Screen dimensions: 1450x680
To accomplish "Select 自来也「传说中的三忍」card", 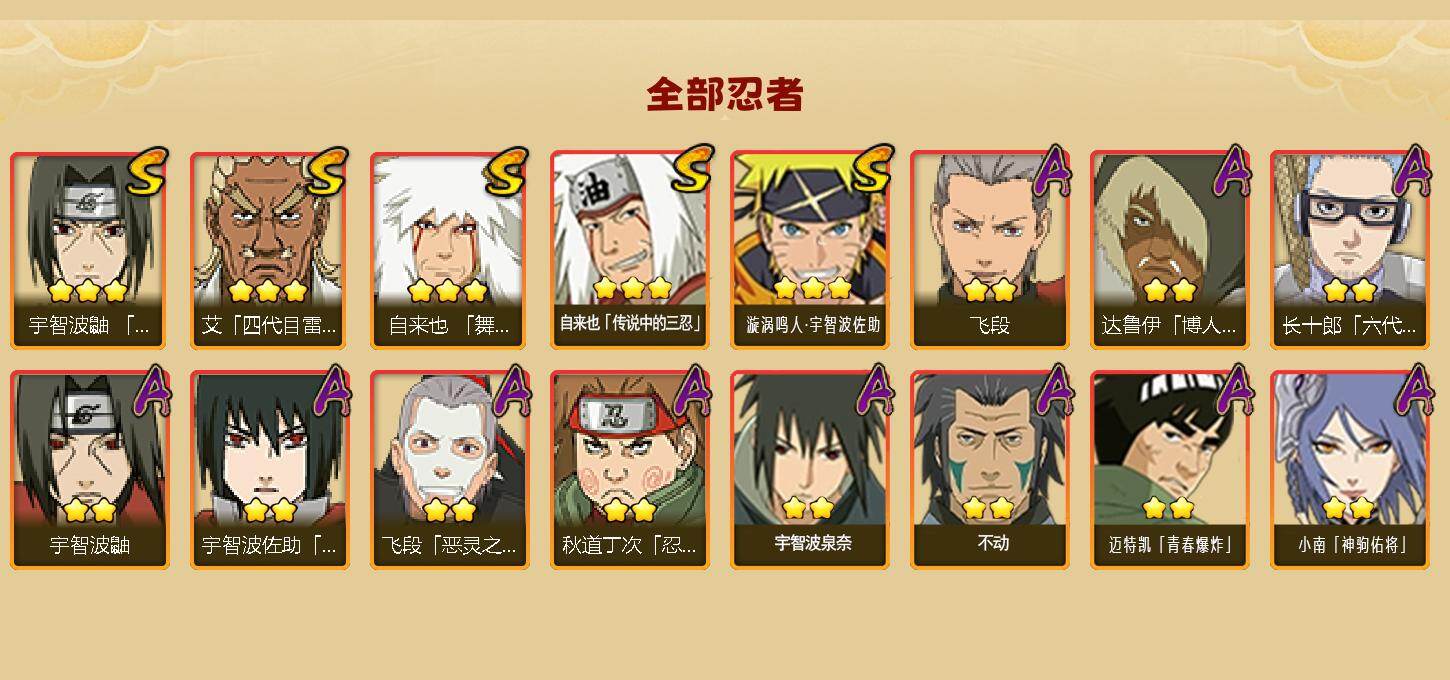I will coord(630,250).
